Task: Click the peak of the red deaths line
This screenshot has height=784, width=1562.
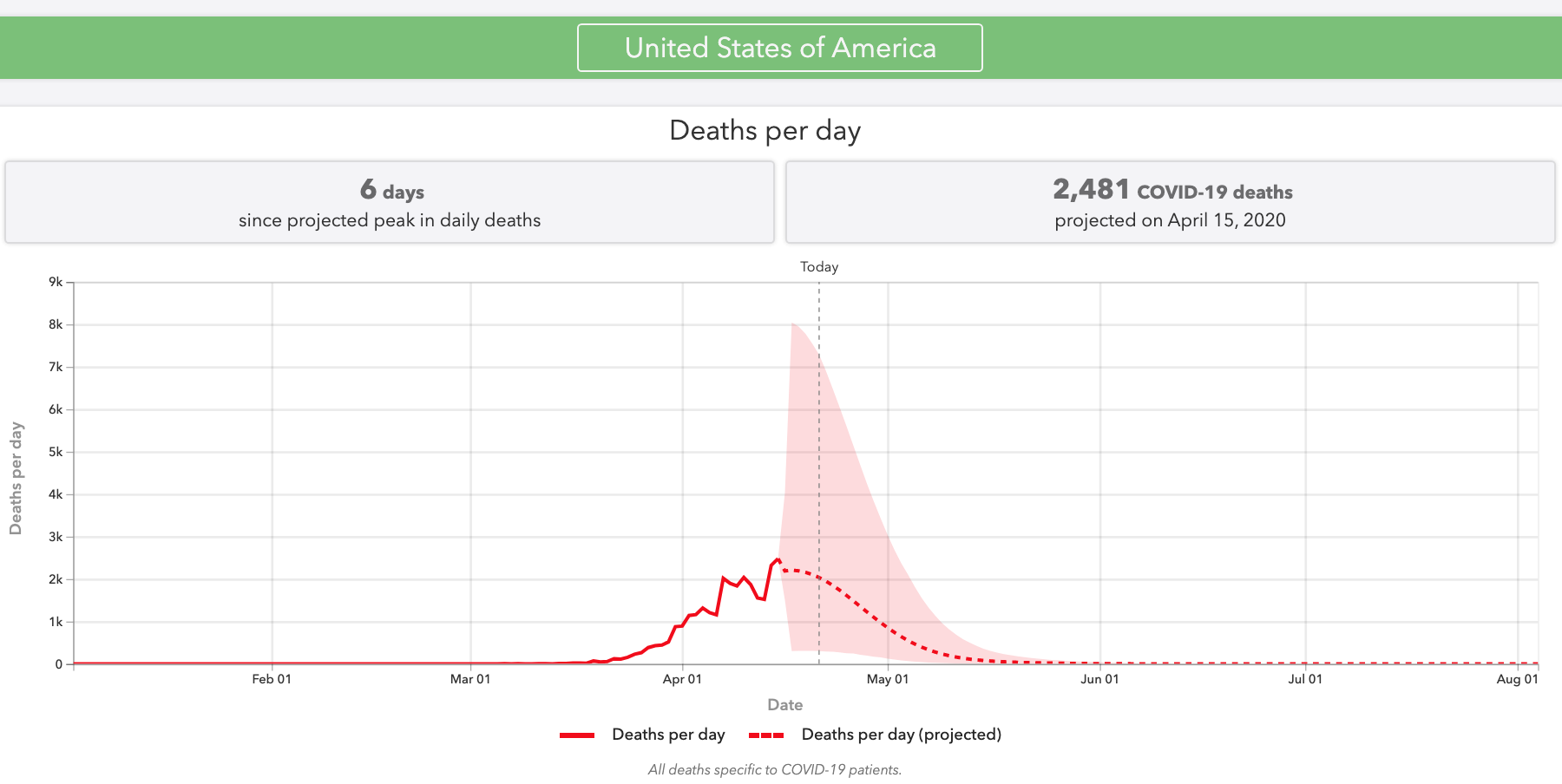Action: 778,559
